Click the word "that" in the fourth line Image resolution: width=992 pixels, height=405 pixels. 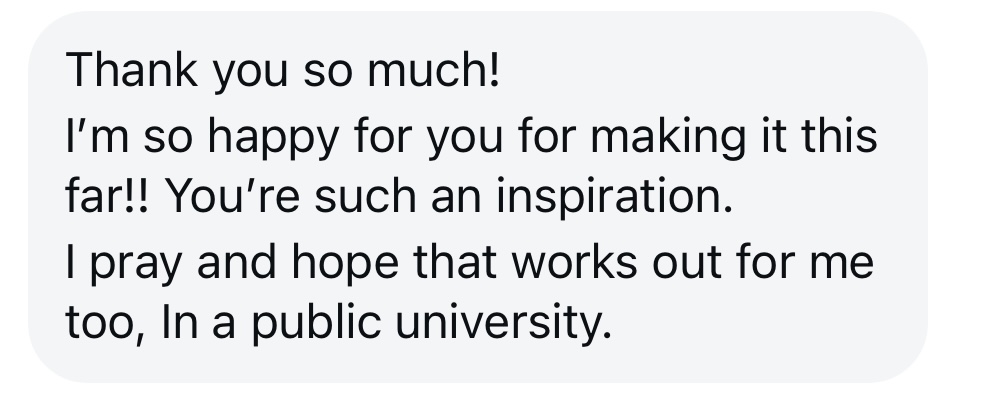coord(455,261)
